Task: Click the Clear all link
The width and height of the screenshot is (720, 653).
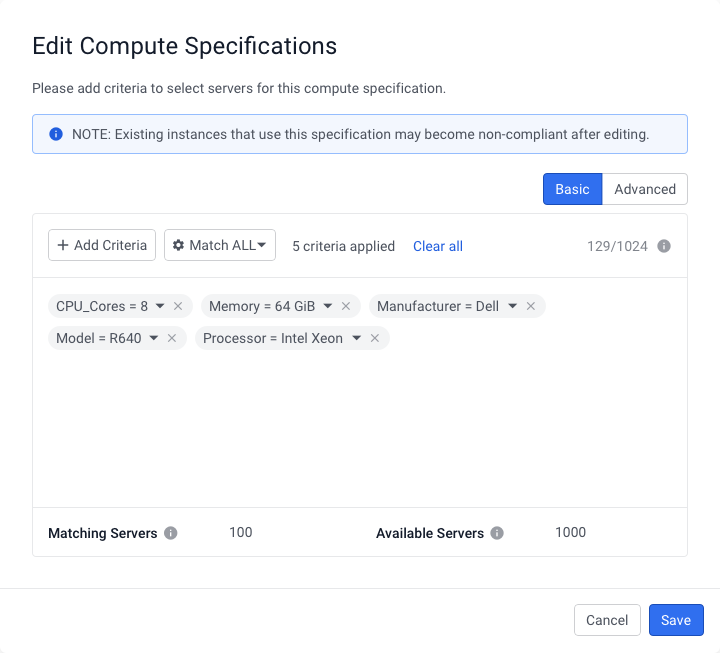Action: click(x=438, y=246)
